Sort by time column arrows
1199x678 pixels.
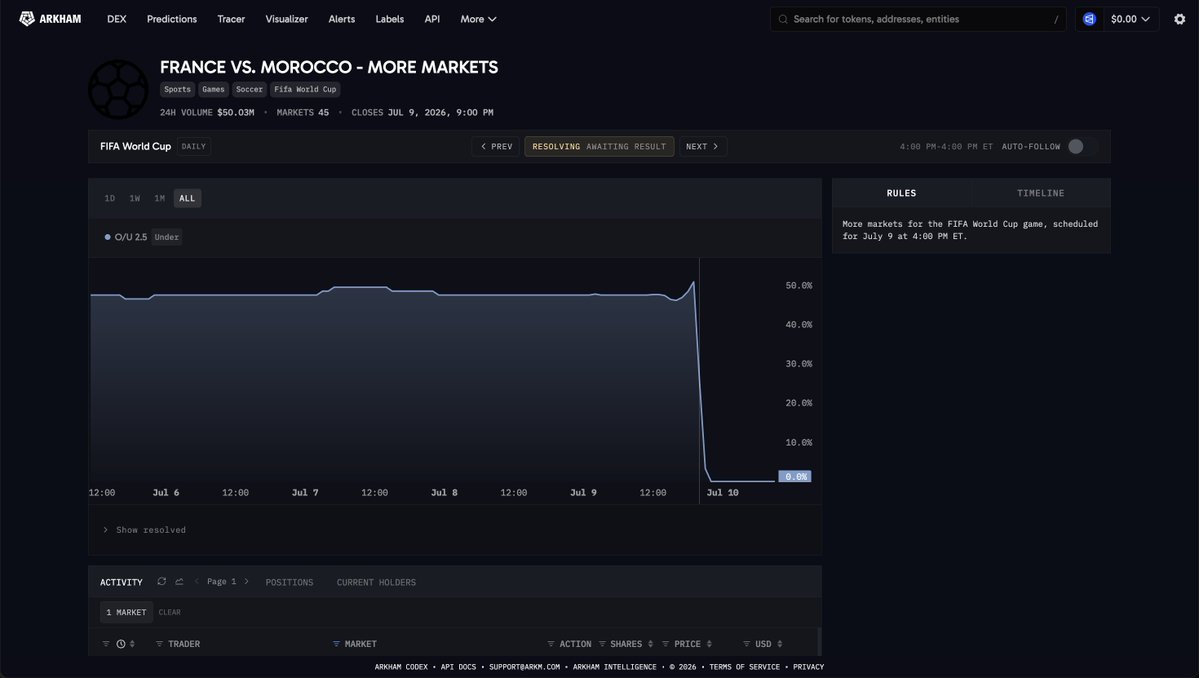pos(132,644)
